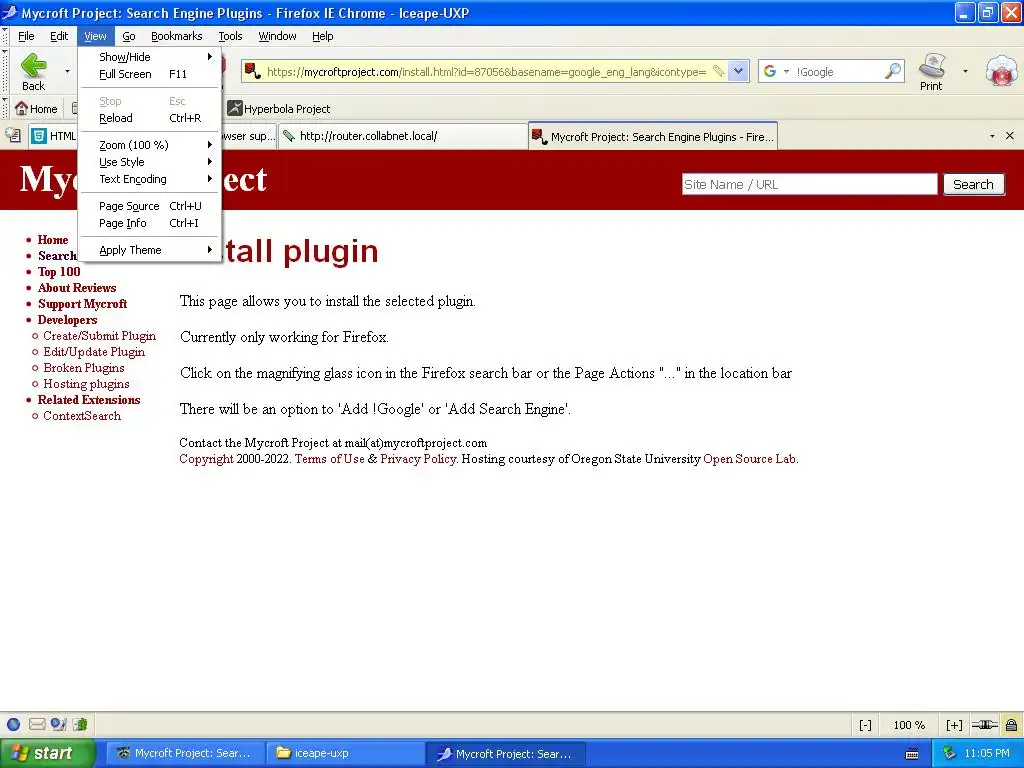
Task: Select the Mycroft Project tab
Action: point(652,136)
